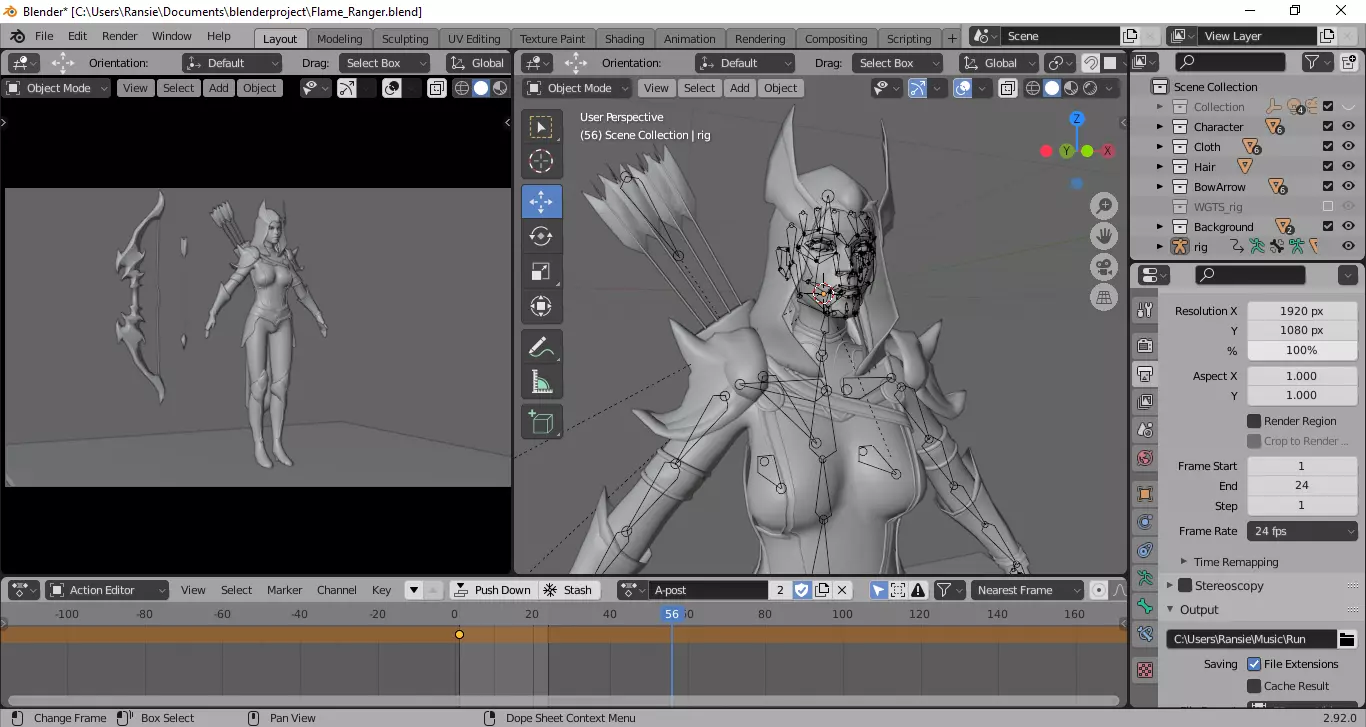The image size is (1366, 727).
Task: Uncheck the Hair collection checkbox
Action: click(x=1328, y=167)
